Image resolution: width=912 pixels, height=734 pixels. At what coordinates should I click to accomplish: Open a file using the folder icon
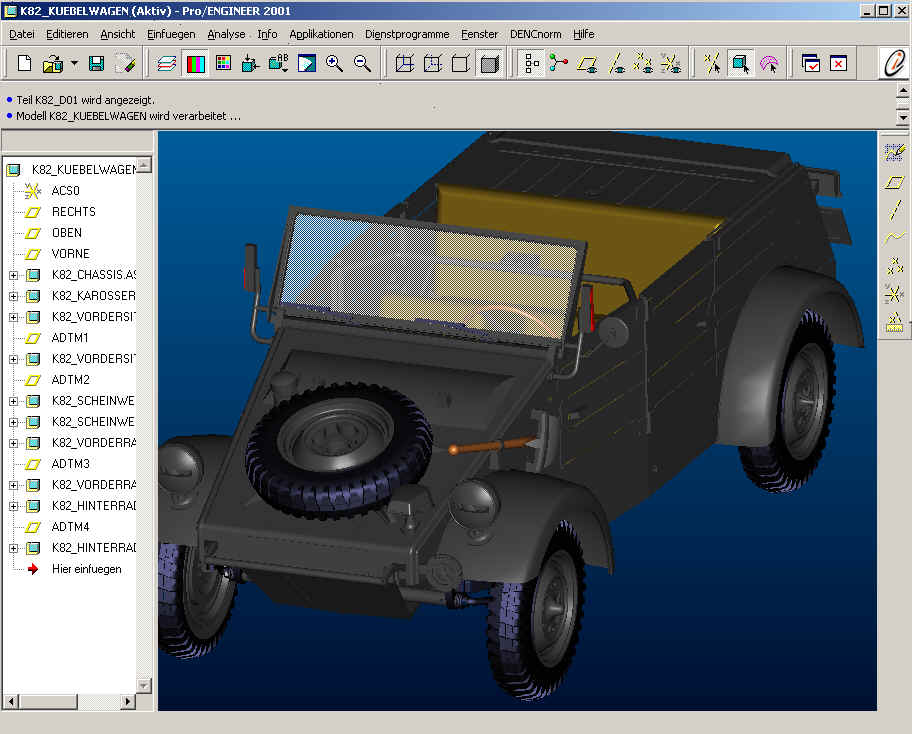(52, 63)
